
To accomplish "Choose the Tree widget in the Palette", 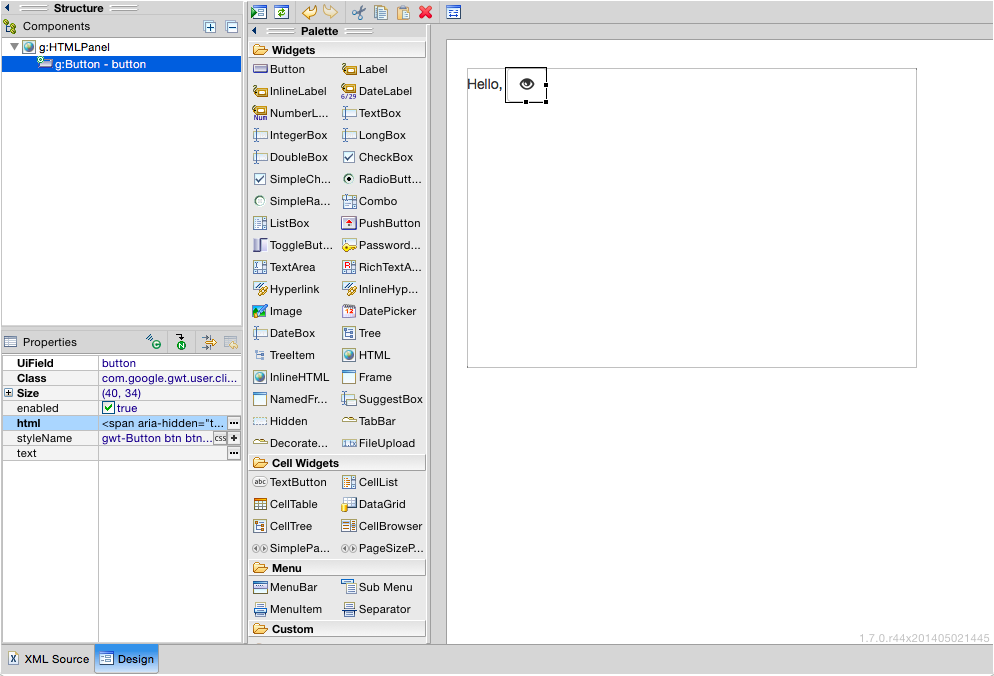I will (369, 333).
